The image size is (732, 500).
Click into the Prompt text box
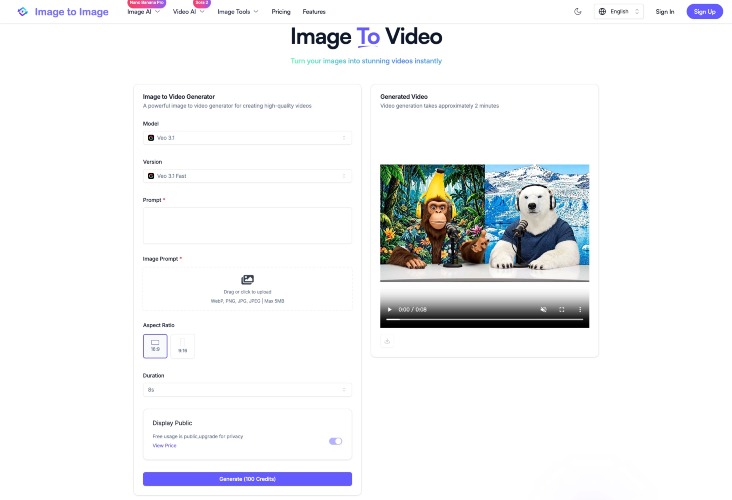[247, 225]
